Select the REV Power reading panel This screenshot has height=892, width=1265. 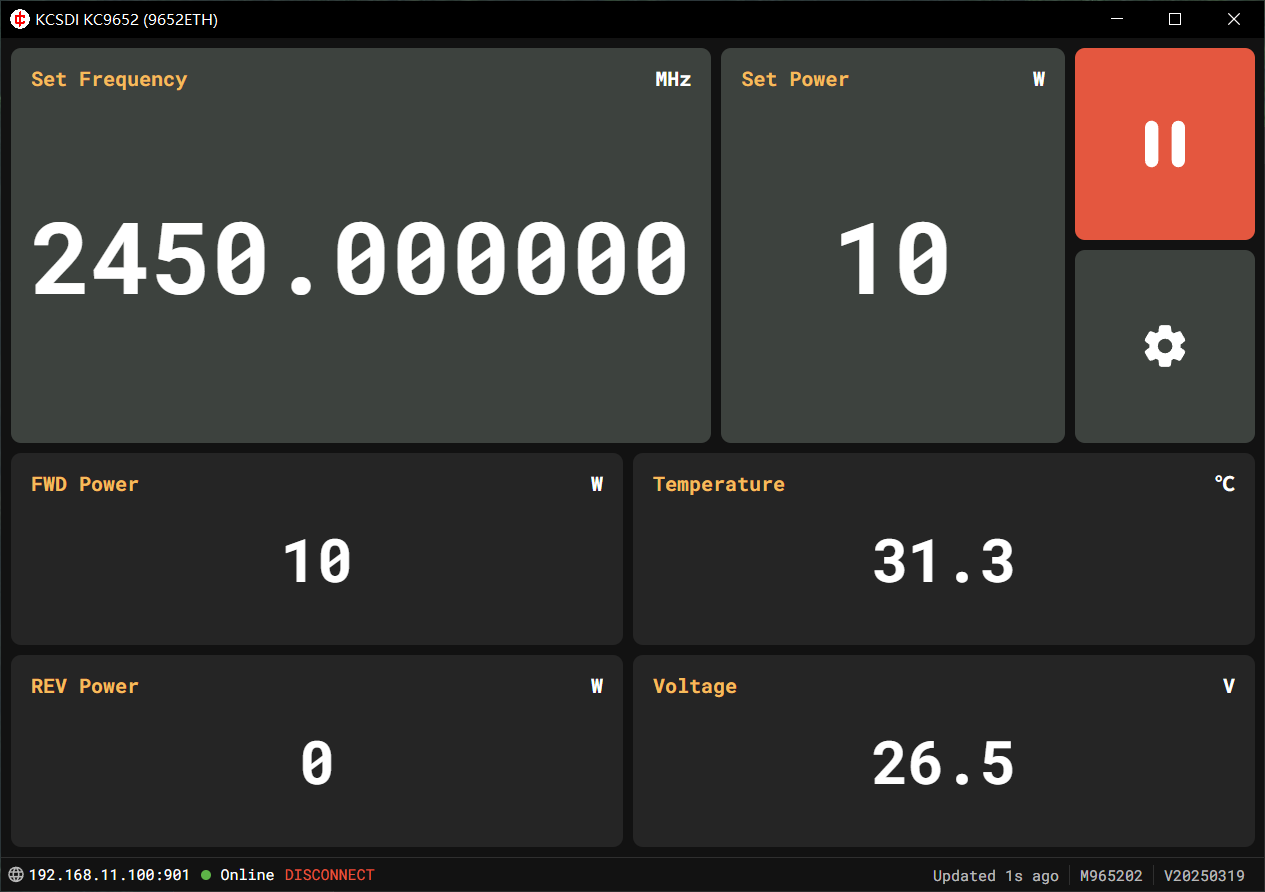tap(316, 751)
